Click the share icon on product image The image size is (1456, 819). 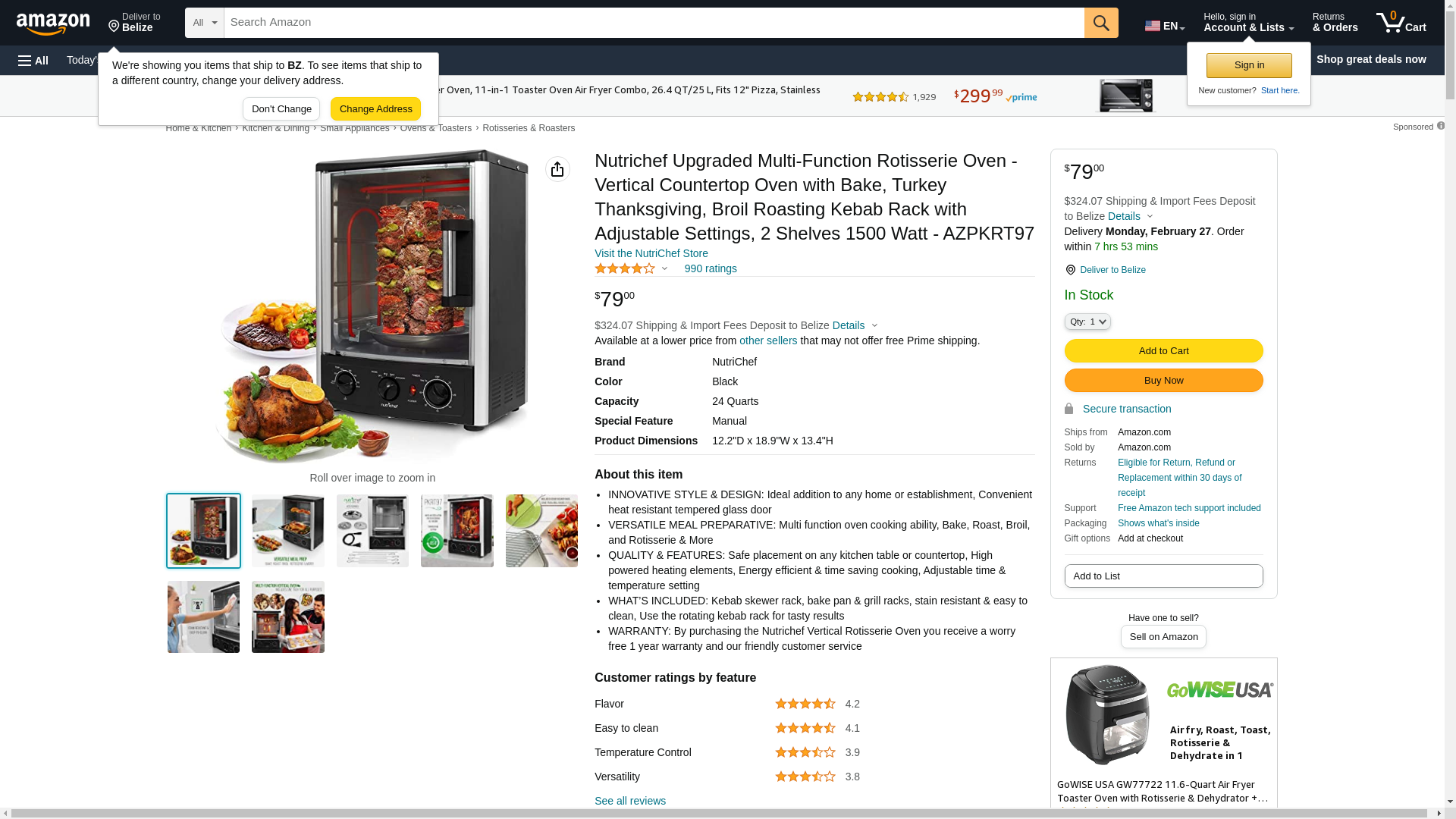(x=557, y=169)
